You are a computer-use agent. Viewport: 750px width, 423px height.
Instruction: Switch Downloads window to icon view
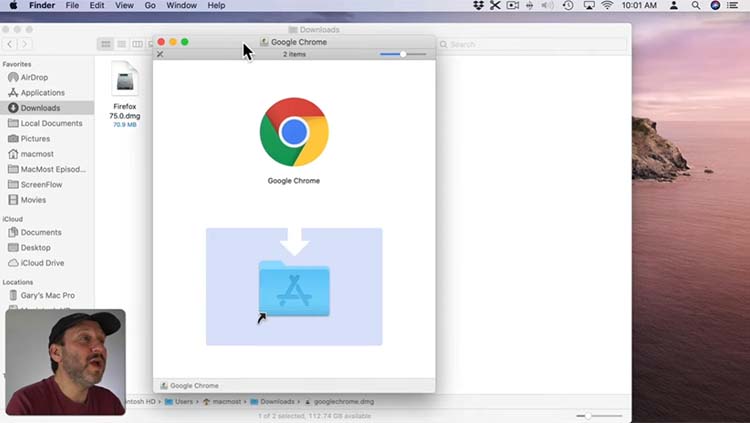pyautogui.click(x=105, y=44)
